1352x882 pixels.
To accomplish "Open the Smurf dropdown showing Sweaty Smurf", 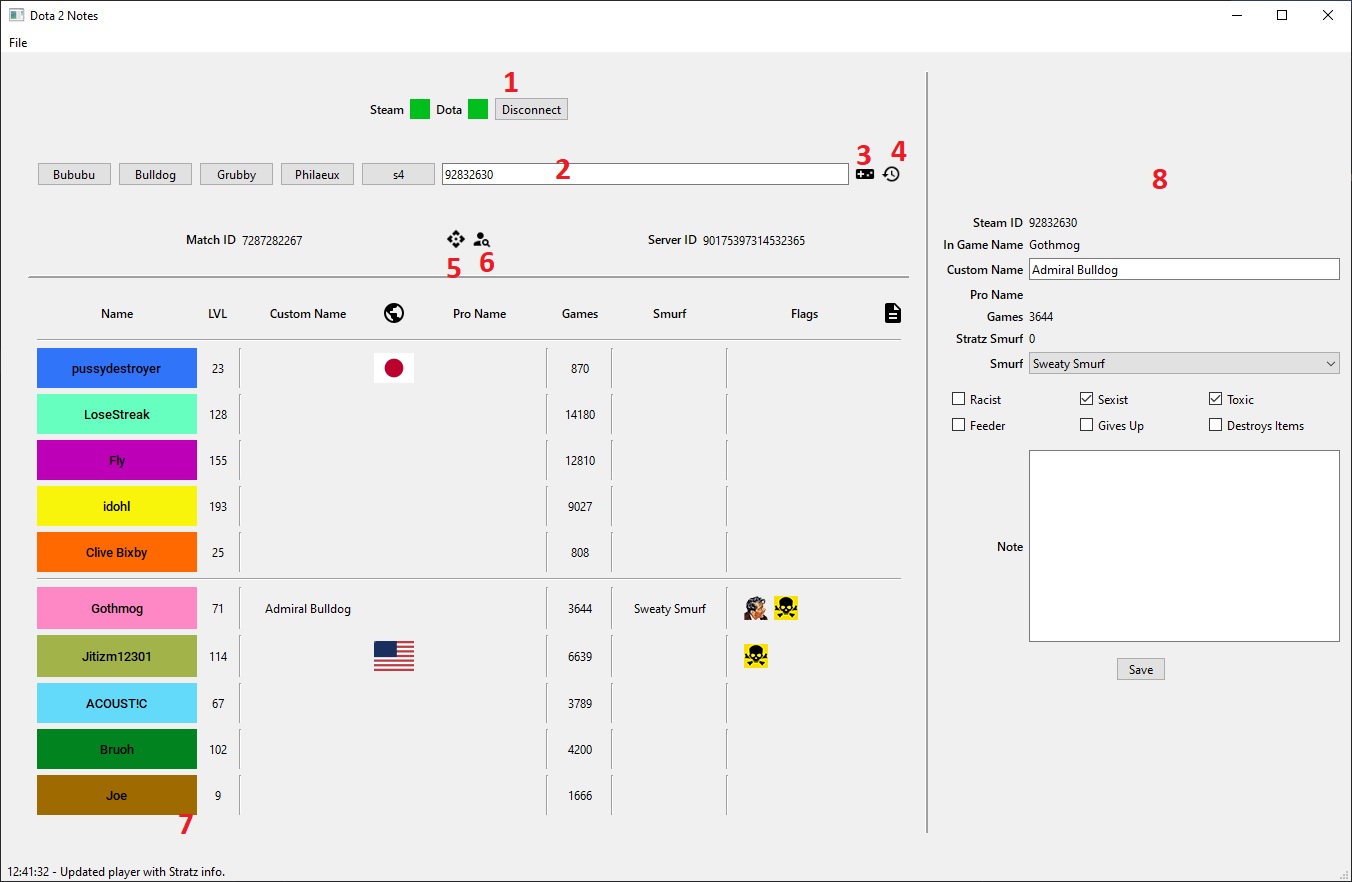I will (x=1184, y=364).
